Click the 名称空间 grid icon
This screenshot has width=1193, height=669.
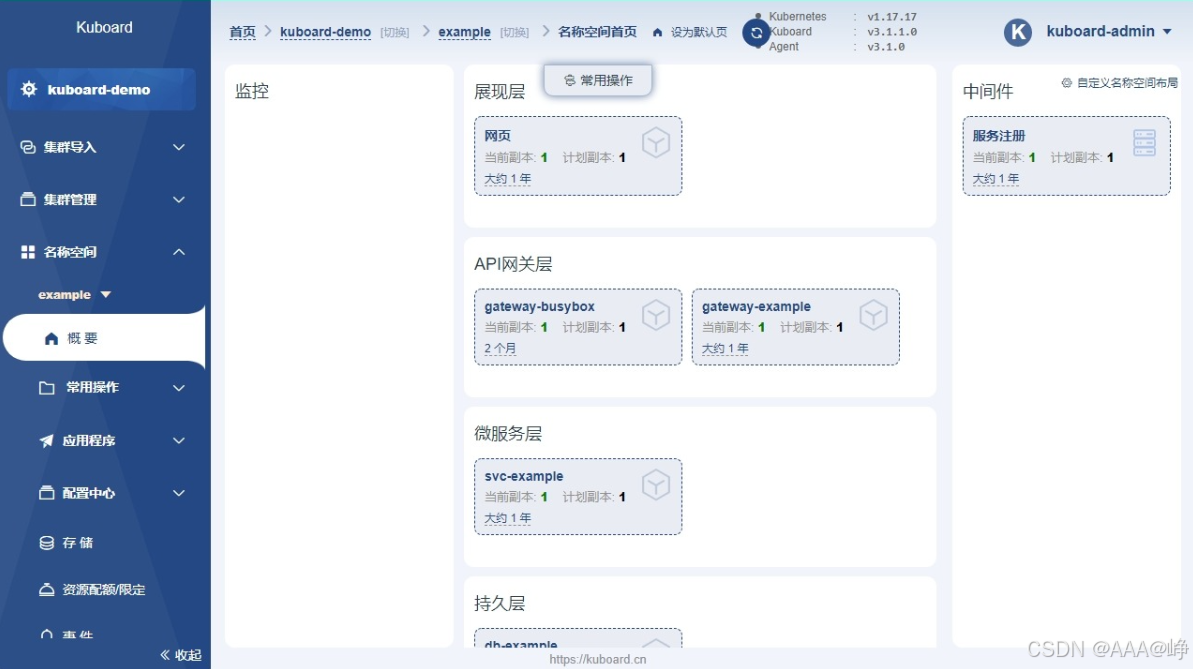pyautogui.click(x=28, y=252)
